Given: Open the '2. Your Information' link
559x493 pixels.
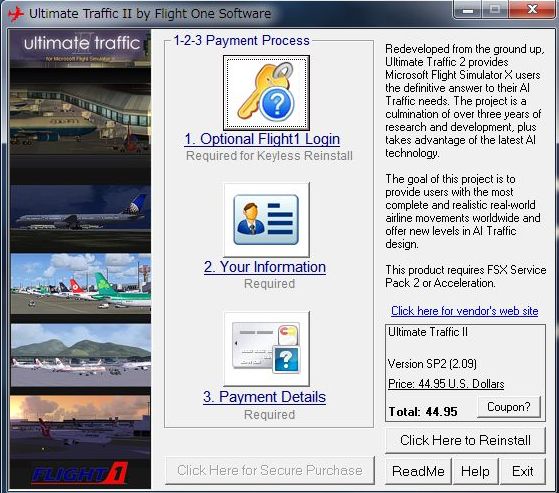Looking at the screenshot, I should pyautogui.click(x=265, y=267).
